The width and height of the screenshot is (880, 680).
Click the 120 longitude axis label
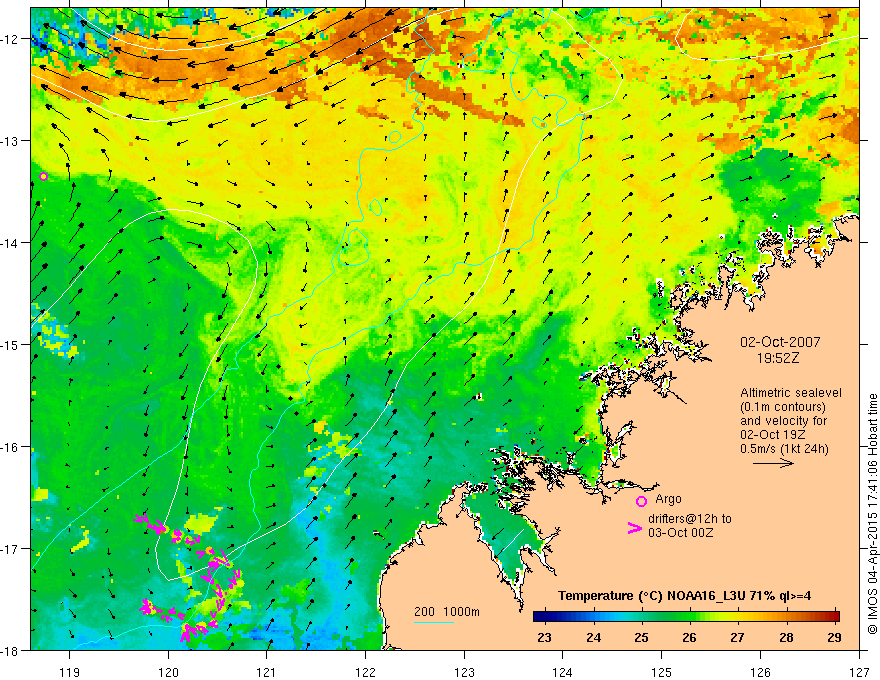[168, 672]
